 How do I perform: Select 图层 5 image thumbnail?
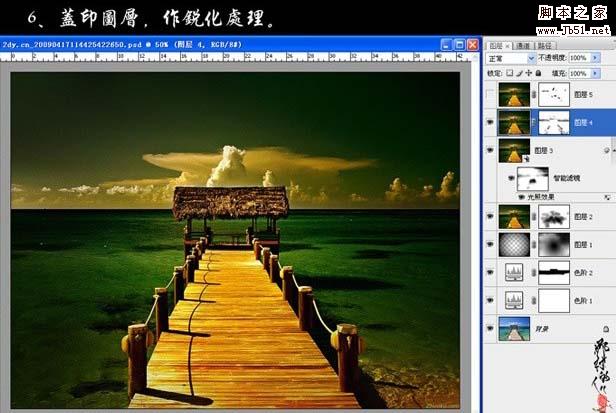tap(514, 94)
